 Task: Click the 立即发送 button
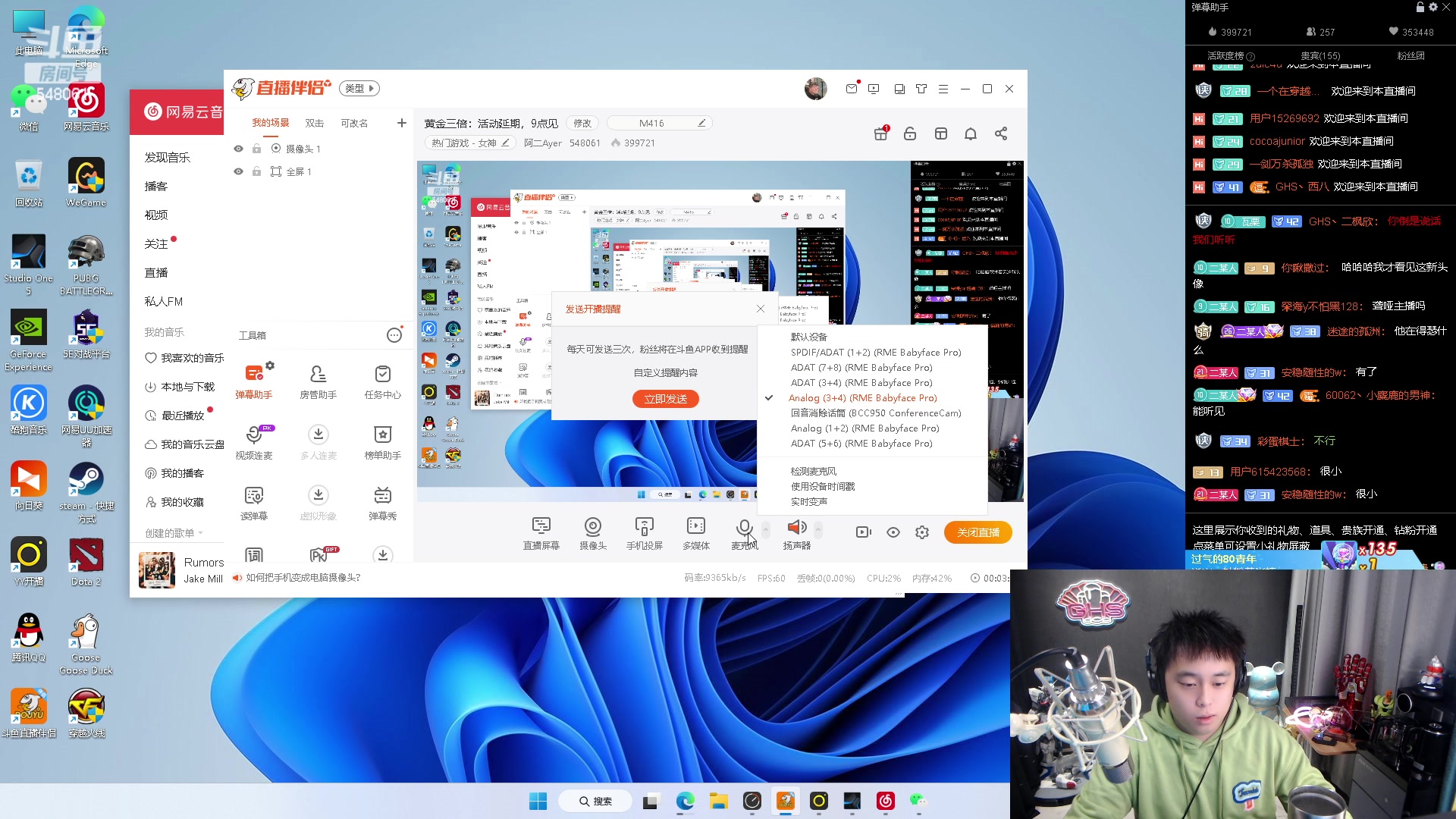[666, 399]
